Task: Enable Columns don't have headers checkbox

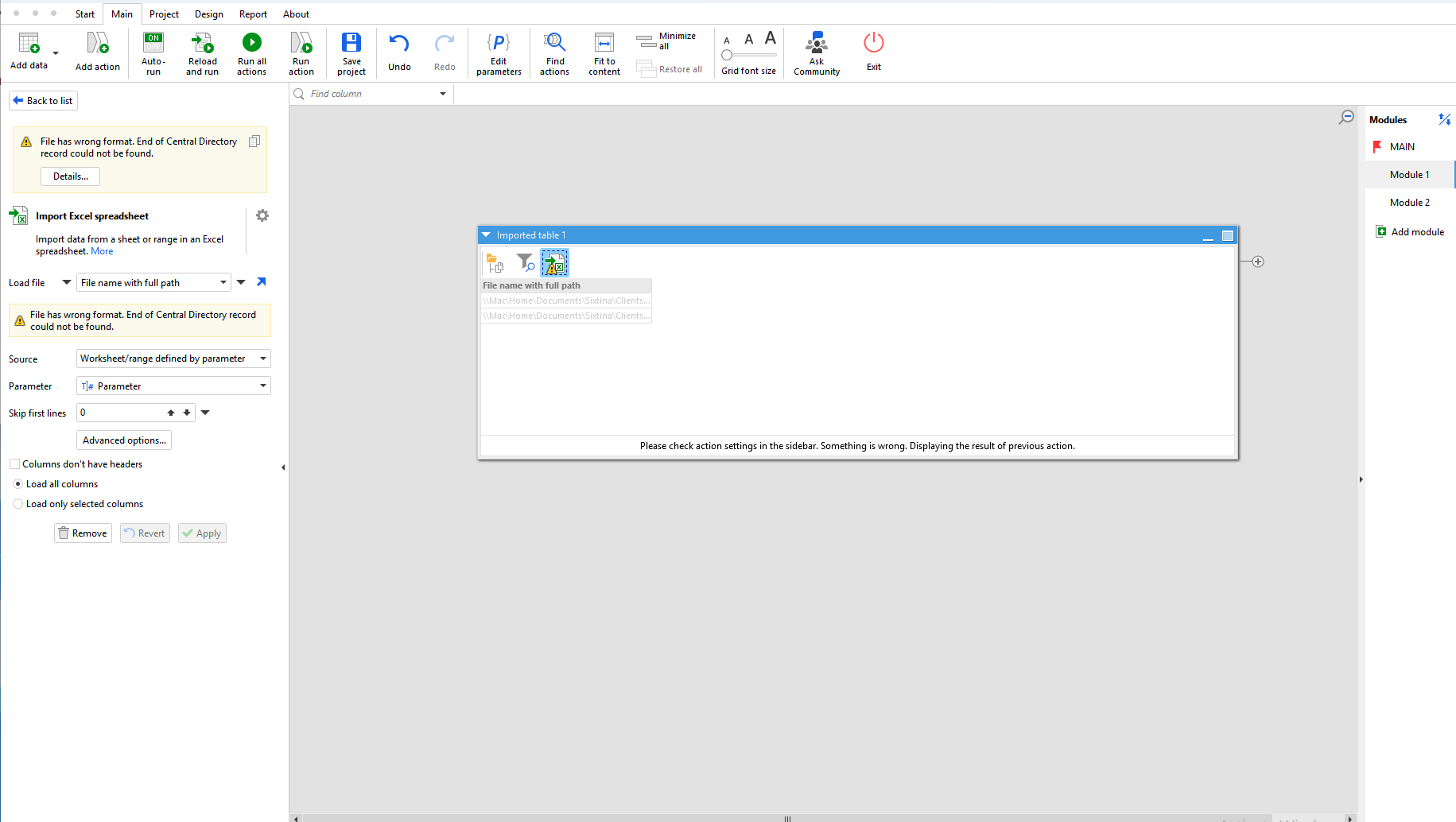Action: pyautogui.click(x=15, y=464)
